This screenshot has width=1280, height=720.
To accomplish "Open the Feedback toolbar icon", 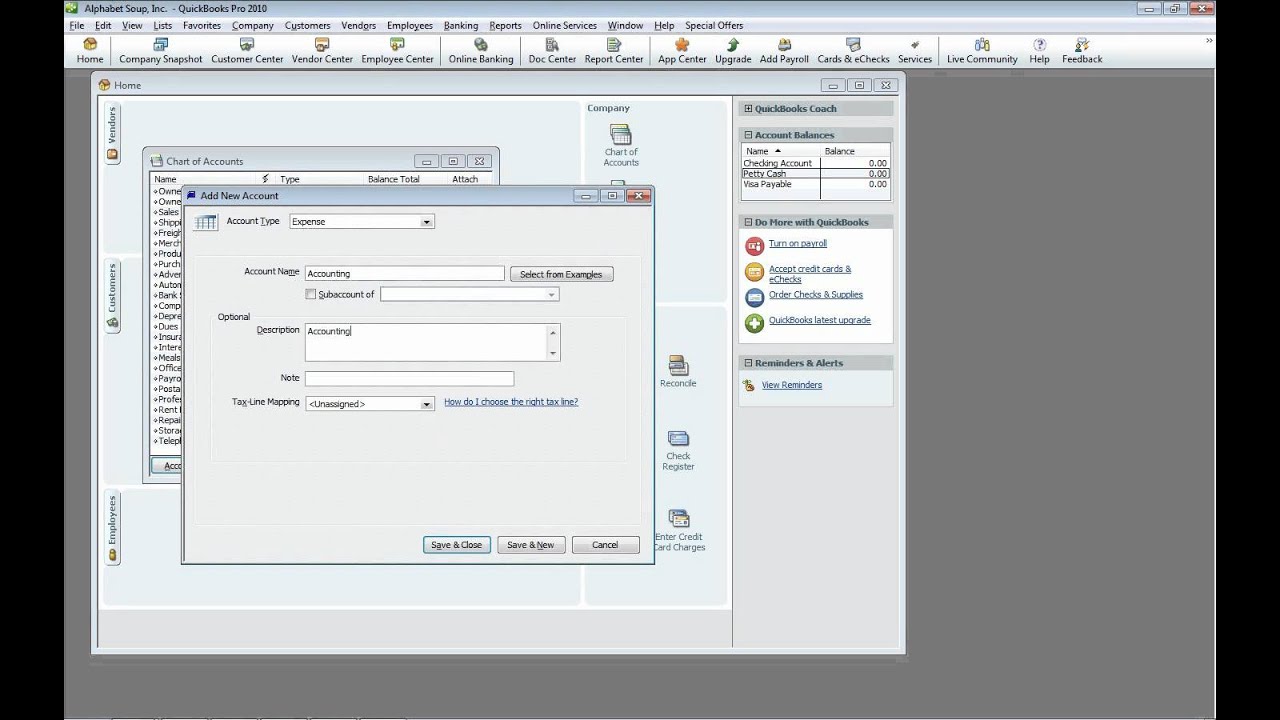I will [1082, 51].
